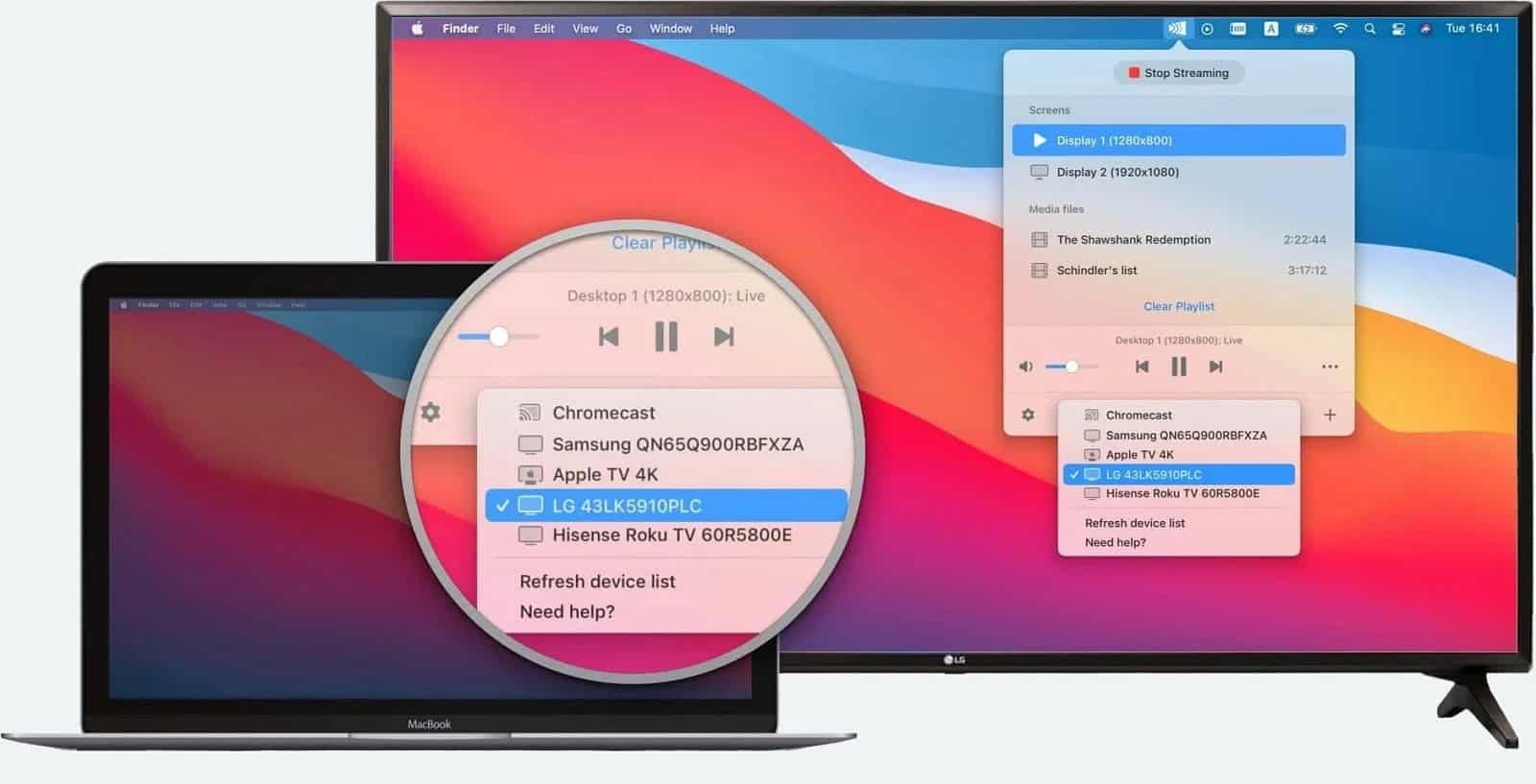Launch Siri from the menu bar
The height and width of the screenshot is (784, 1536).
coord(1426,29)
